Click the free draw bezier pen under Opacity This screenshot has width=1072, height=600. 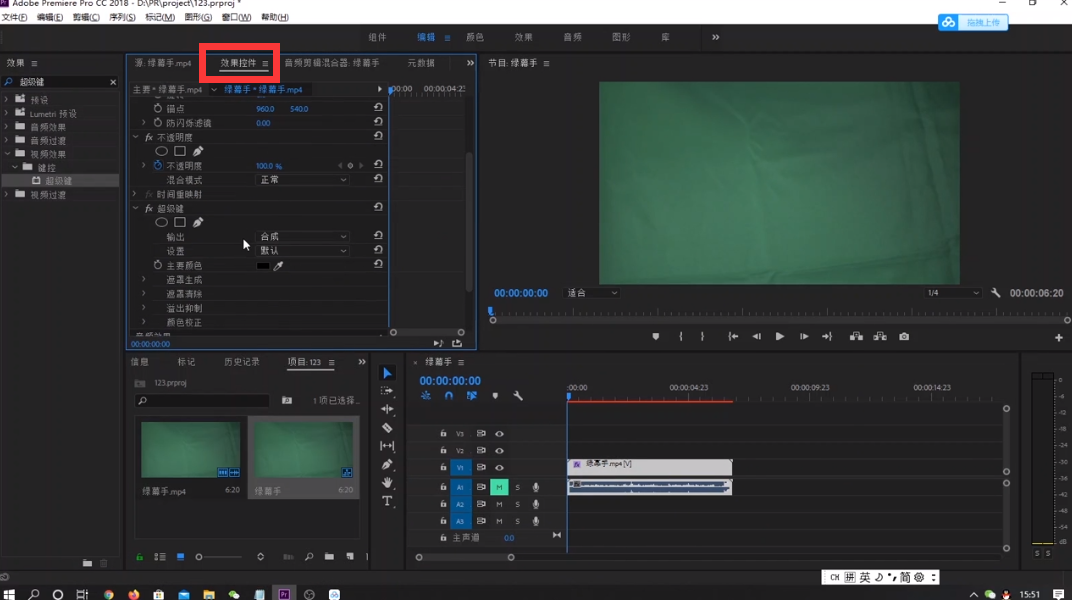point(198,151)
